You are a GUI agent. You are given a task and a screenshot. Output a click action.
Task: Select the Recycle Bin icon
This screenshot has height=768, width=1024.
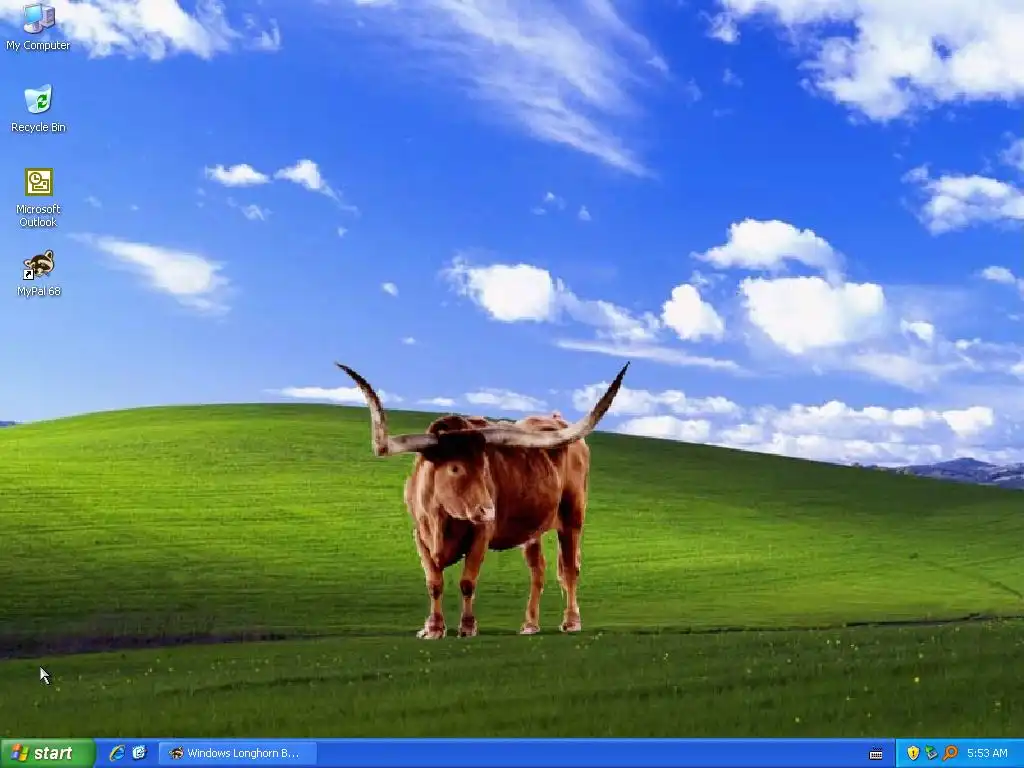39,108
